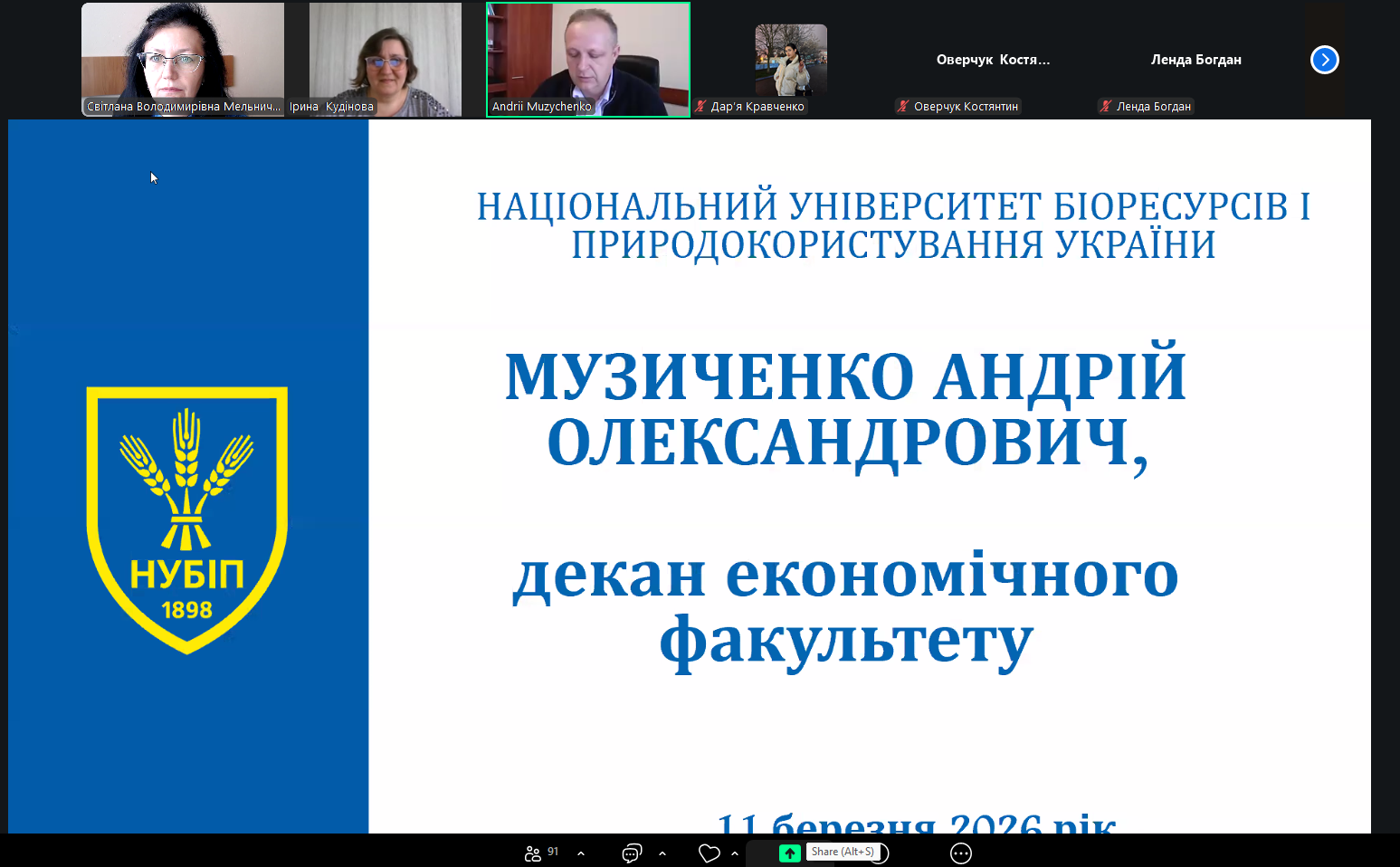Image resolution: width=1400 pixels, height=867 pixels.
Task: Click muted mic icon beside Ленда Богдан
Action: tap(1106, 107)
